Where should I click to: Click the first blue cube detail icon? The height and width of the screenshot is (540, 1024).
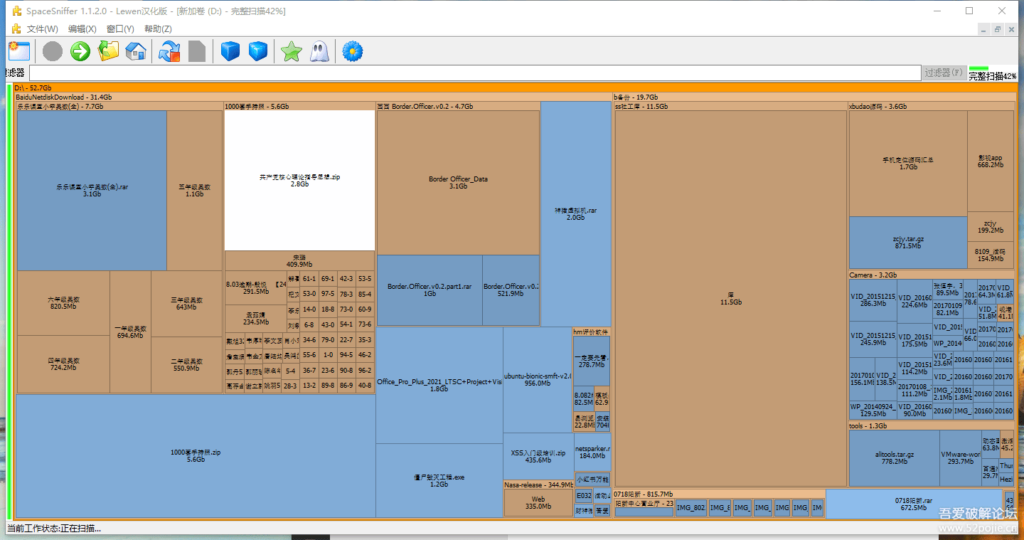point(231,50)
